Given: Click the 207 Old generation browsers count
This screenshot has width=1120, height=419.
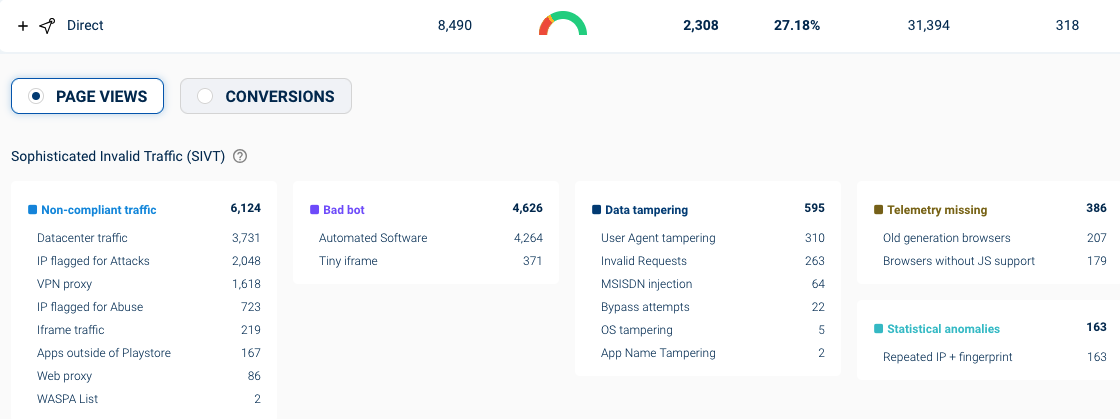Looking at the screenshot, I should coord(1097,238).
